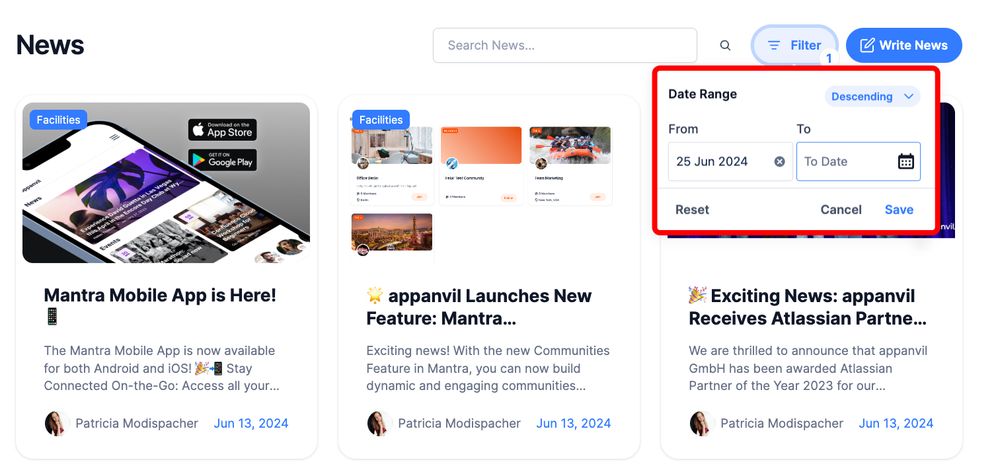Viewport: 998px width, 476px height.
Task: Click Patricia Modispacher name on Communities card
Action: coord(460,423)
